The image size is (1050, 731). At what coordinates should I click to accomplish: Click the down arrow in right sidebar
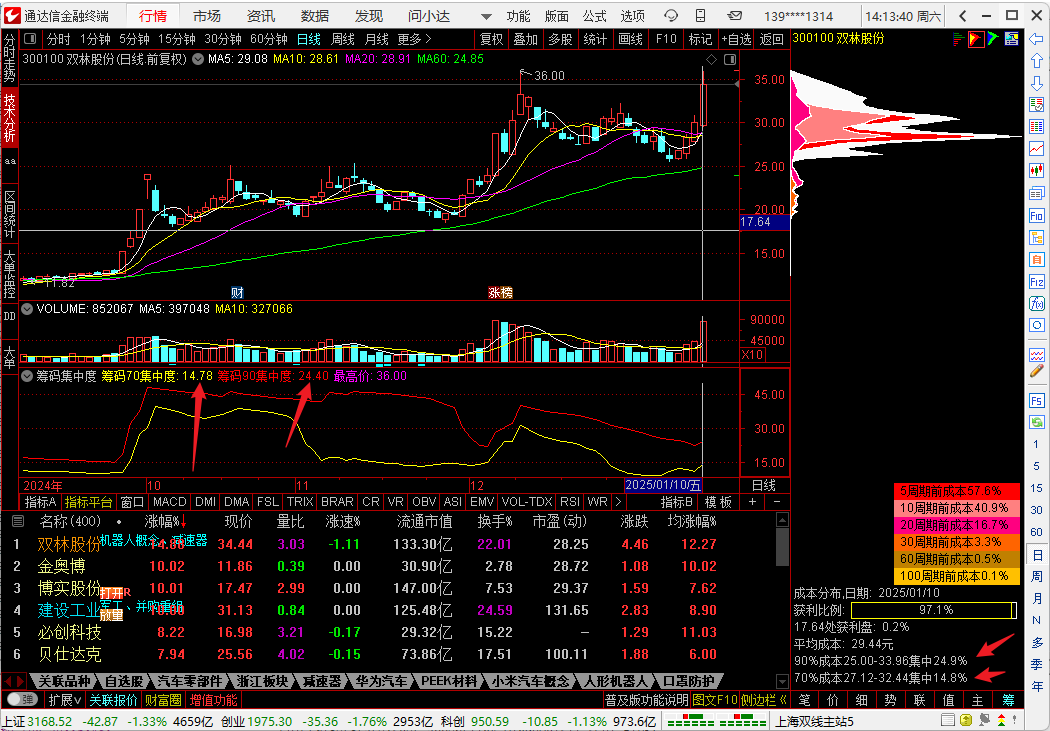[x=1037, y=83]
